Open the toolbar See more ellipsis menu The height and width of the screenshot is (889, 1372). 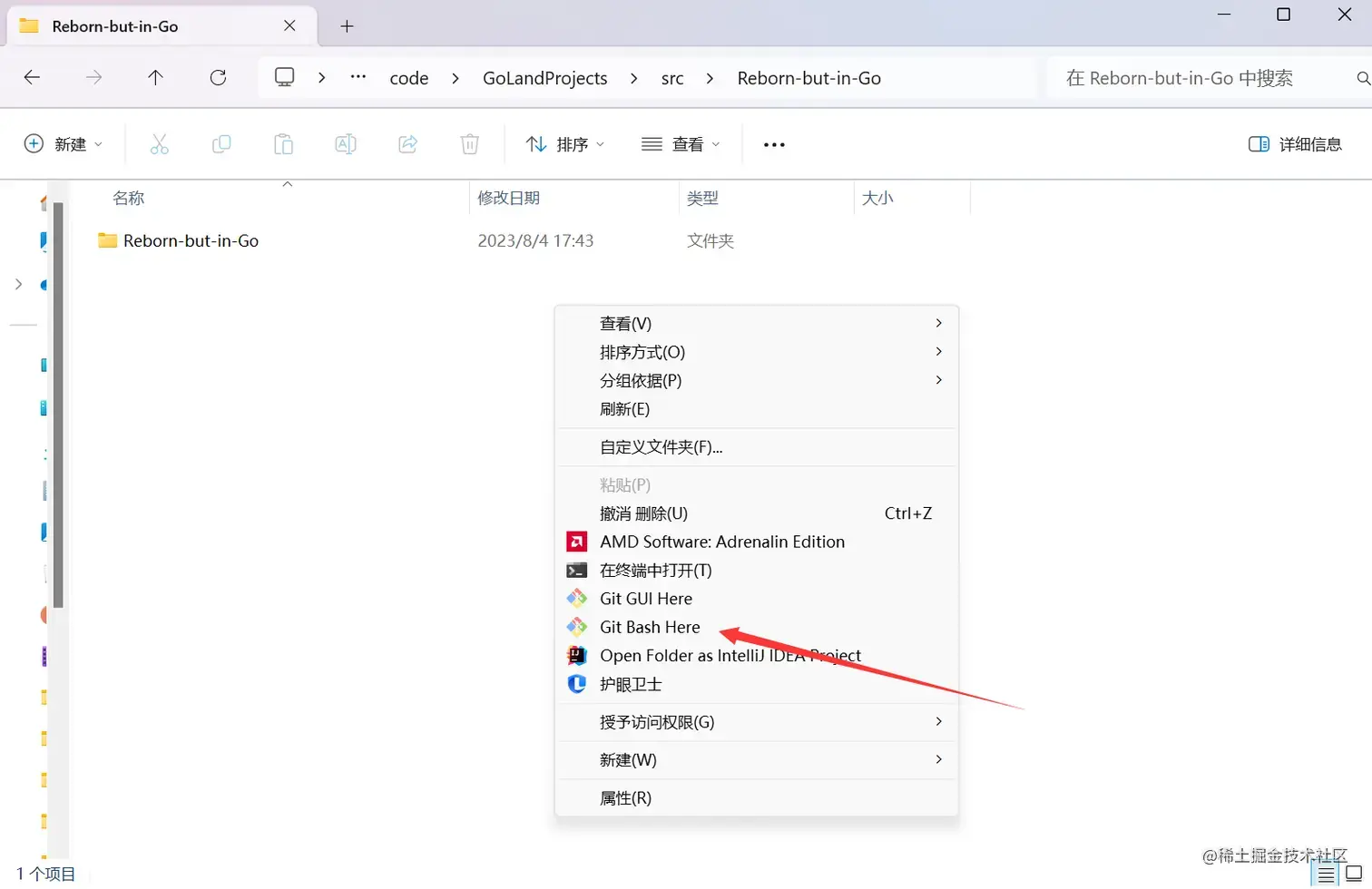pyautogui.click(x=774, y=144)
